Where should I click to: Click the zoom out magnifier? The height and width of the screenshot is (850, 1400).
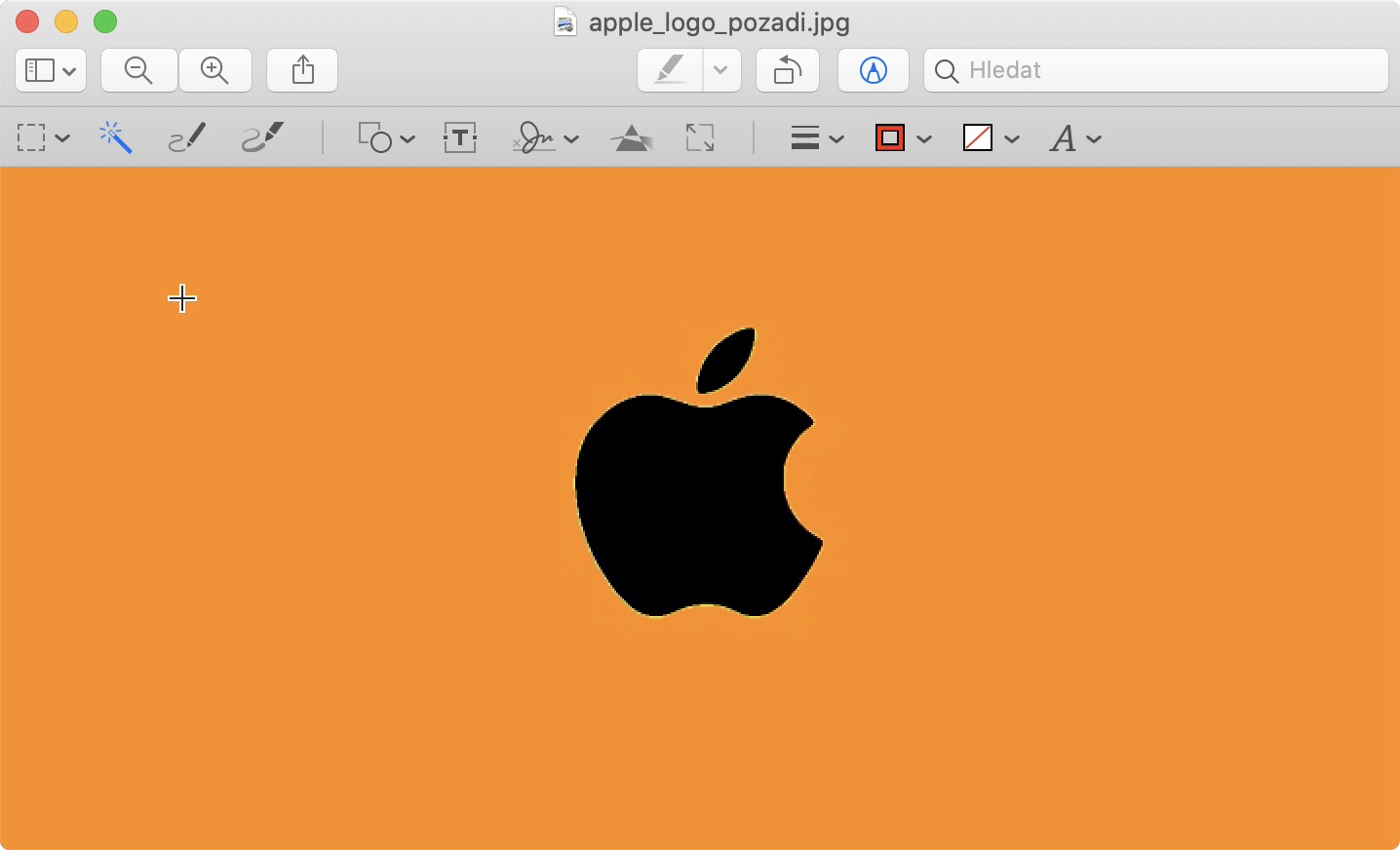[139, 70]
